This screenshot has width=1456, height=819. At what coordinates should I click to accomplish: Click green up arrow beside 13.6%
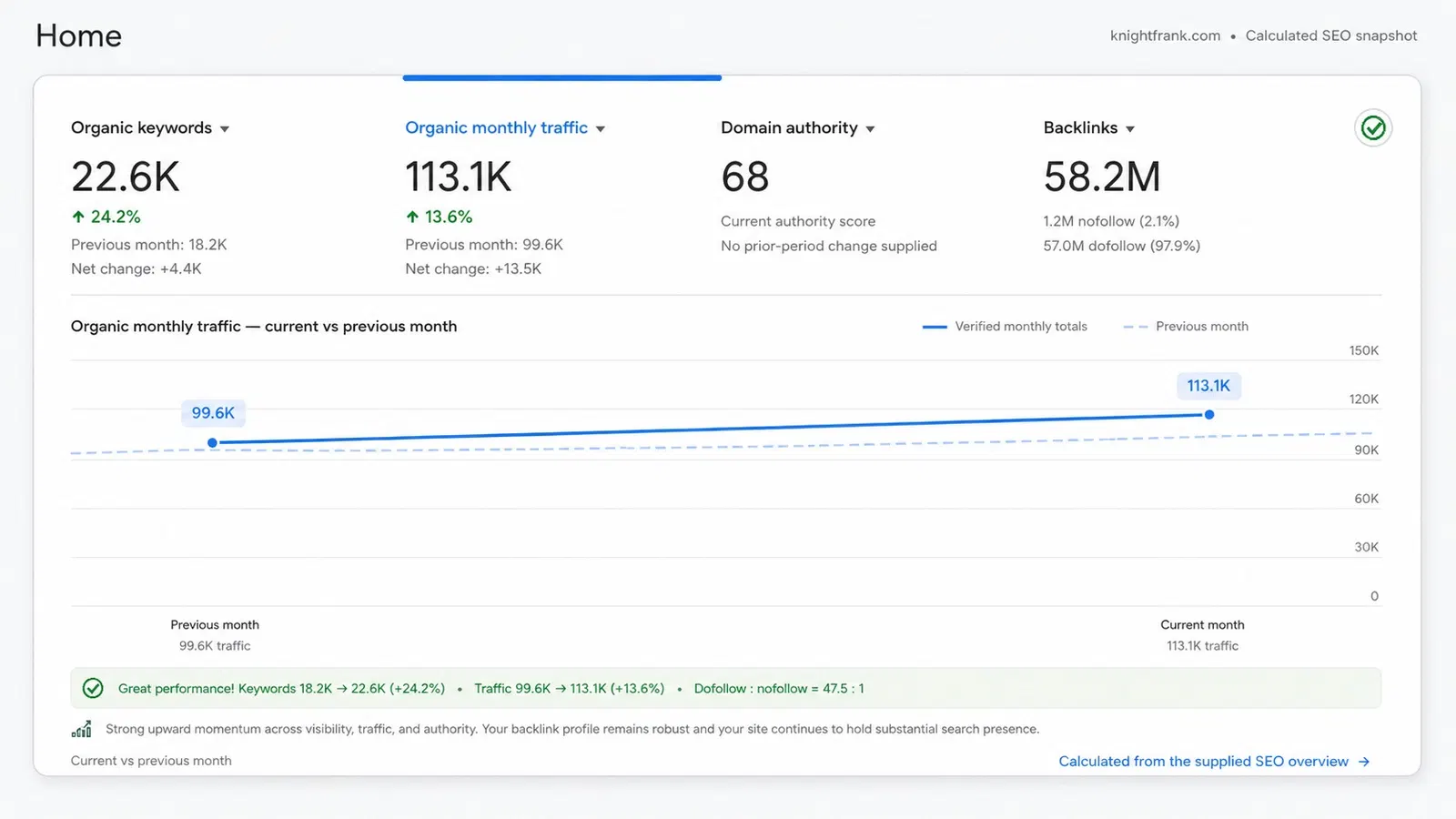pyautogui.click(x=412, y=217)
